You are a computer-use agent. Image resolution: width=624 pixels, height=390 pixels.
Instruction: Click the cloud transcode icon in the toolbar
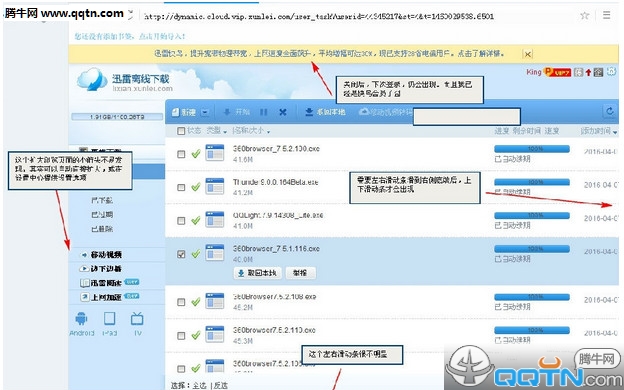(x=363, y=112)
